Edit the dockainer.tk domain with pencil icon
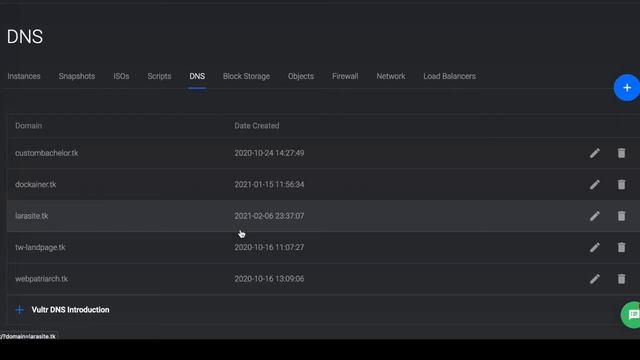 595,184
